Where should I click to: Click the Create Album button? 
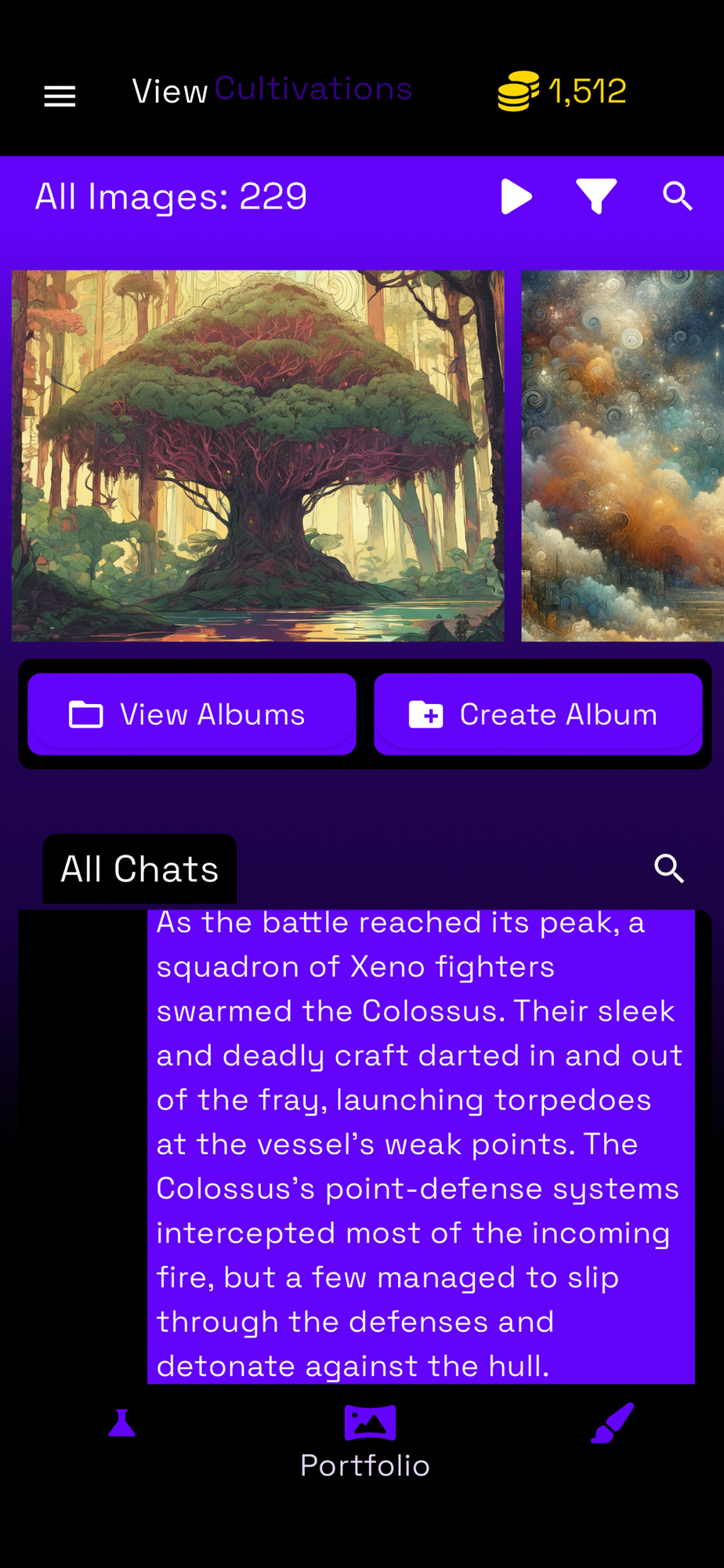[x=538, y=714]
